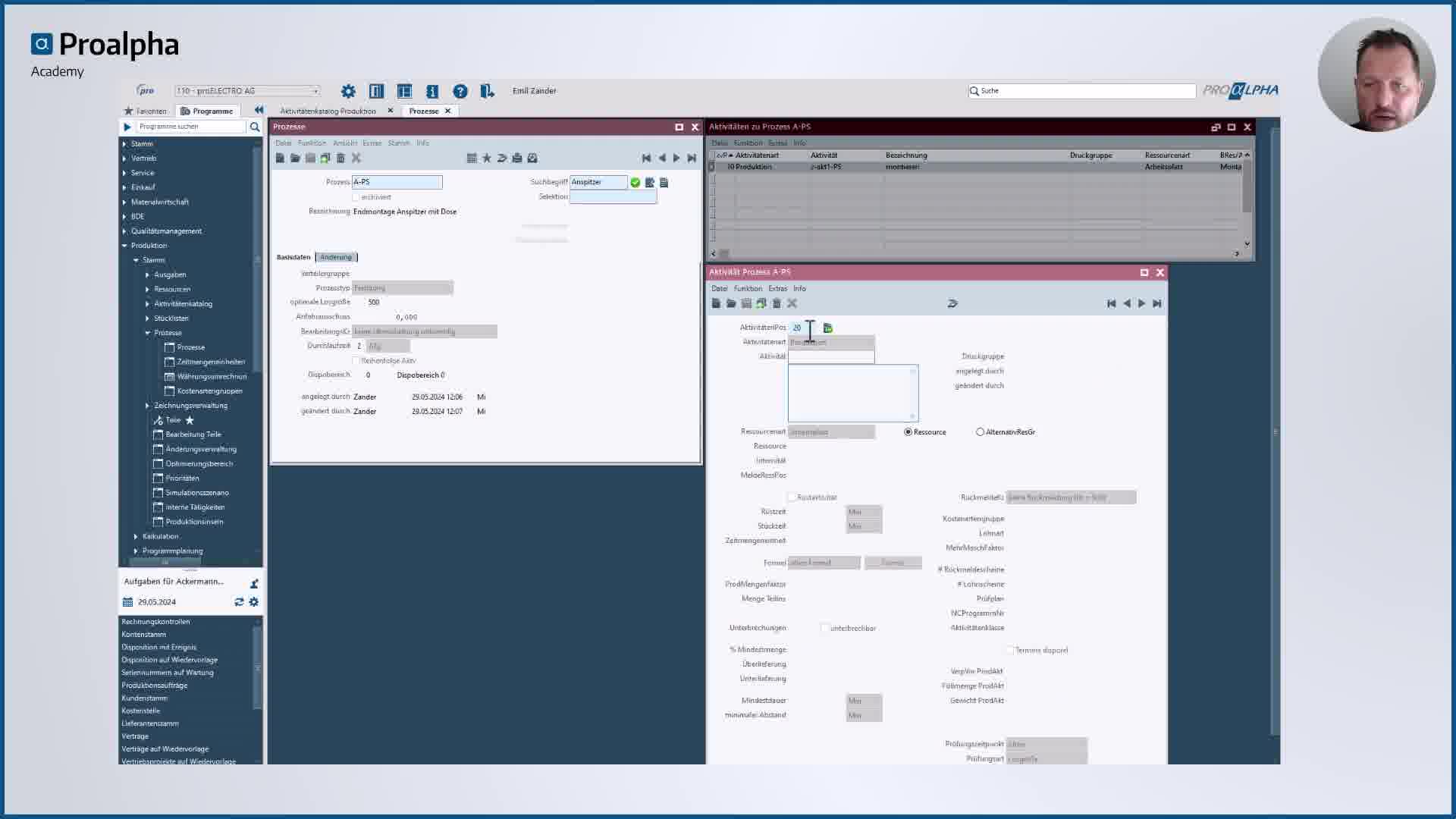Click the print icon in Prozesse toolbar
This screenshot has height=819, width=1456.
pyautogui.click(x=517, y=158)
